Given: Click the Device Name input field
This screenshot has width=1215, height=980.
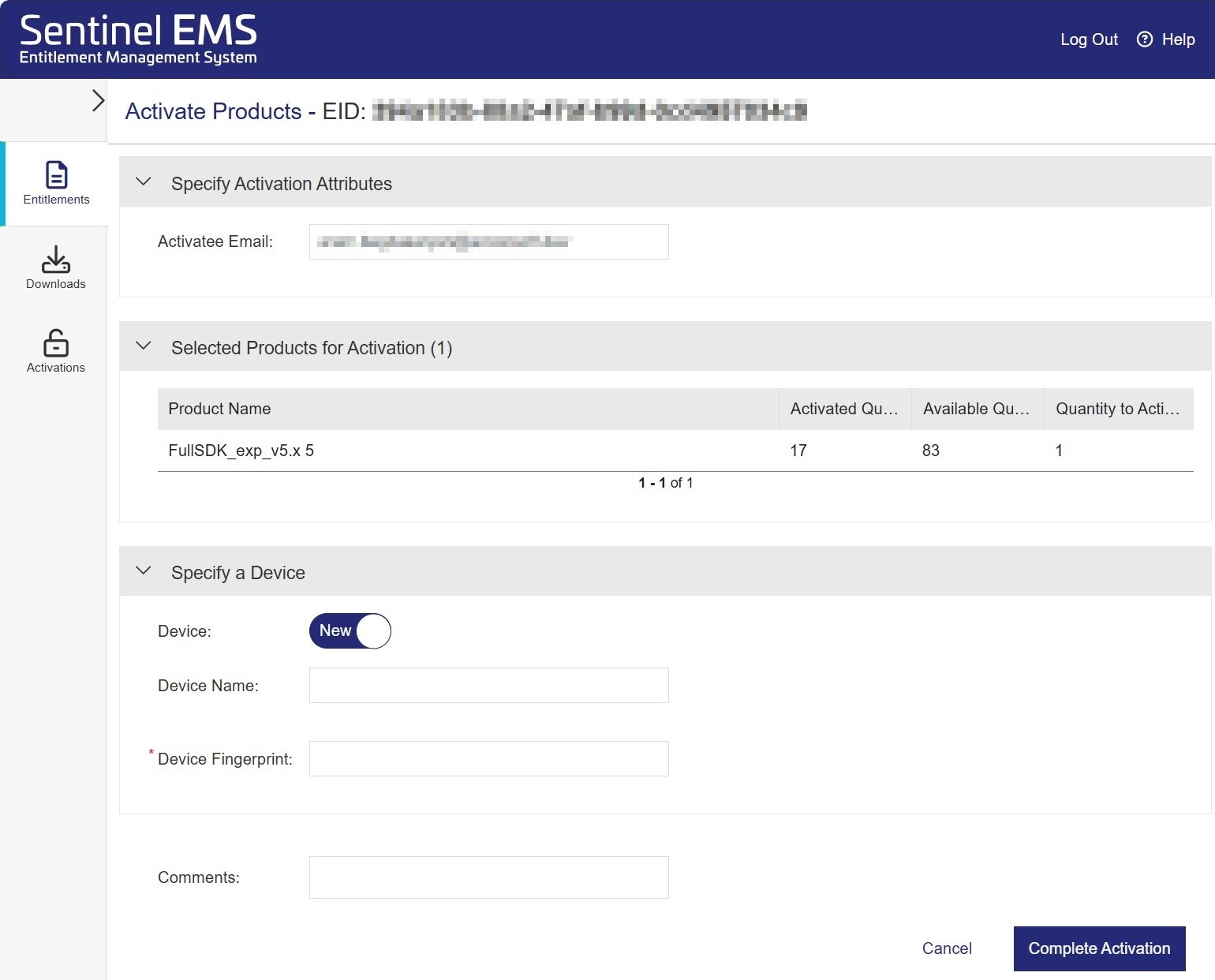Looking at the screenshot, I should click(488, 686).
